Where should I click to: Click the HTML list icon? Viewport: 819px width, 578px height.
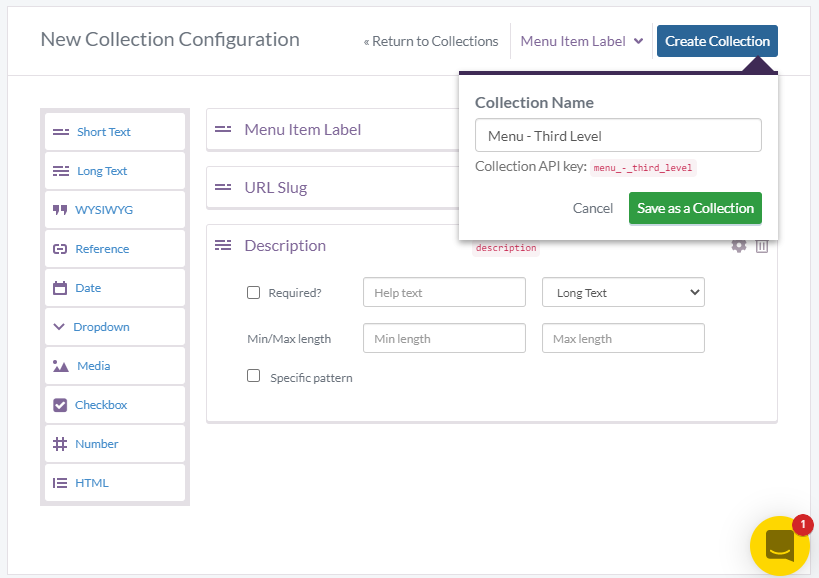click(x=60, y=483)
